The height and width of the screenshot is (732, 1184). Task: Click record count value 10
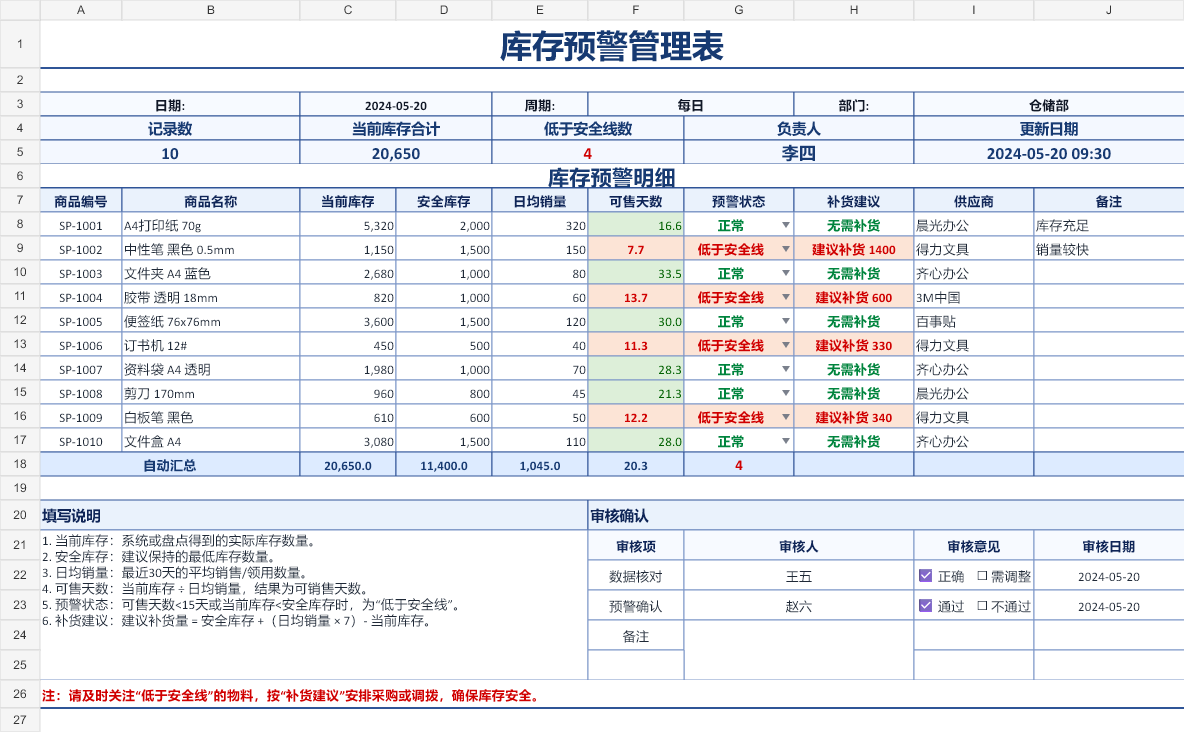[x=170, y=153]
